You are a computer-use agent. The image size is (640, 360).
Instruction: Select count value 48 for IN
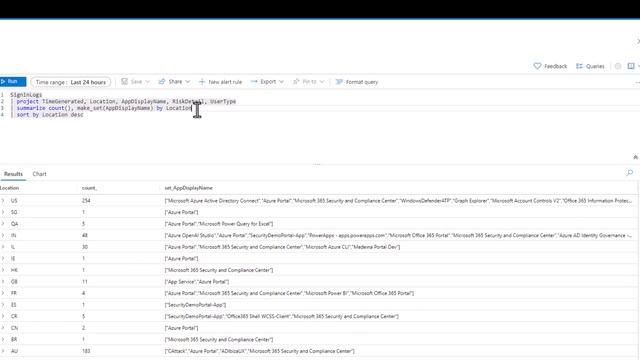pyautogui.click(x=84, y=236)
